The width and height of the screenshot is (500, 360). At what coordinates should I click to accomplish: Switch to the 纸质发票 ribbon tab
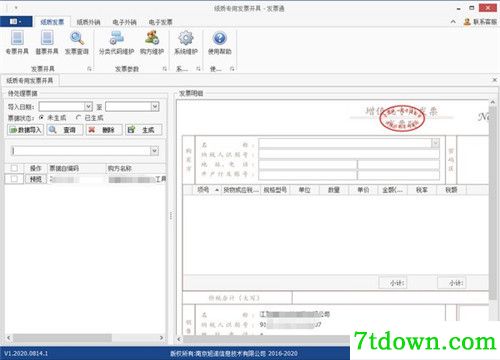coord(52,22)
